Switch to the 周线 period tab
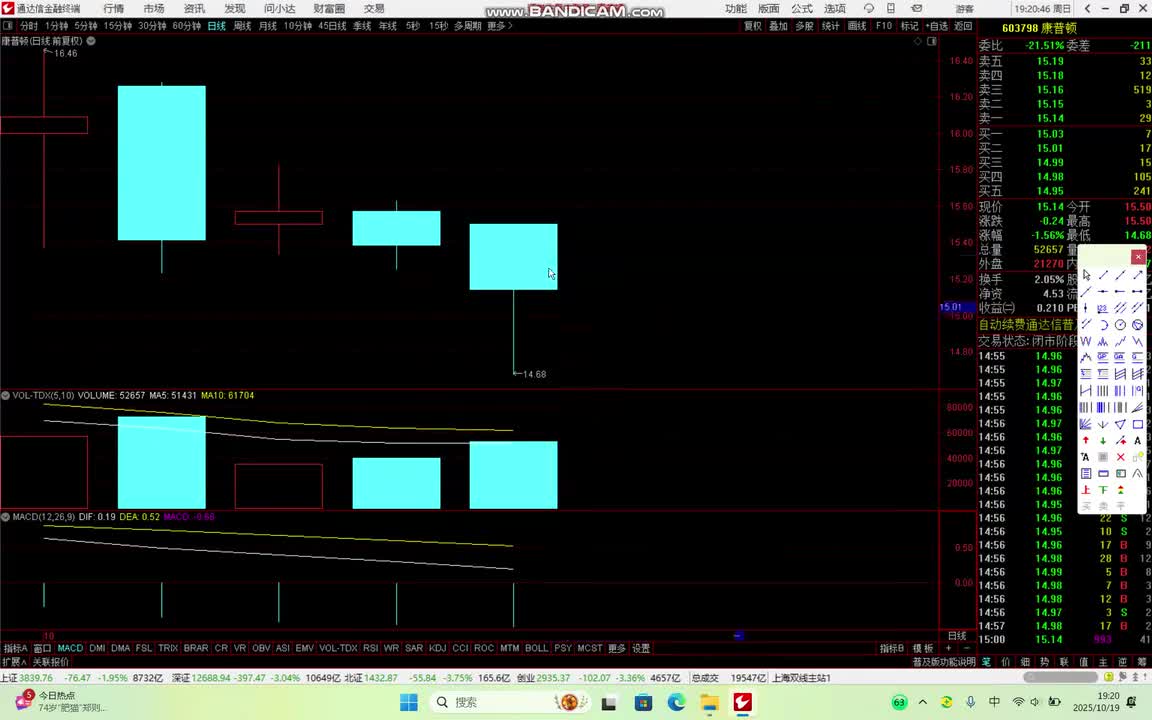The width and height of the screenshot is (1152, 720). click(x=242, y=26)
